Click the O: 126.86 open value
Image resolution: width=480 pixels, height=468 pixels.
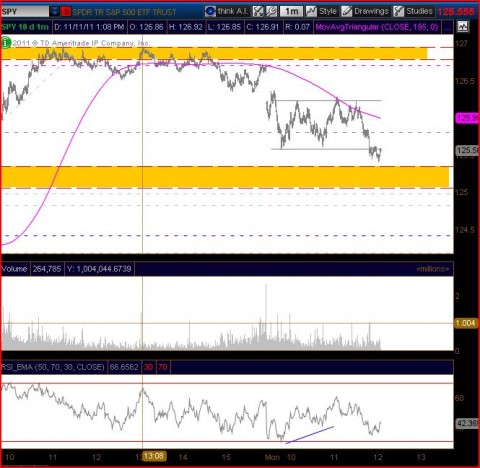(146, 27)
